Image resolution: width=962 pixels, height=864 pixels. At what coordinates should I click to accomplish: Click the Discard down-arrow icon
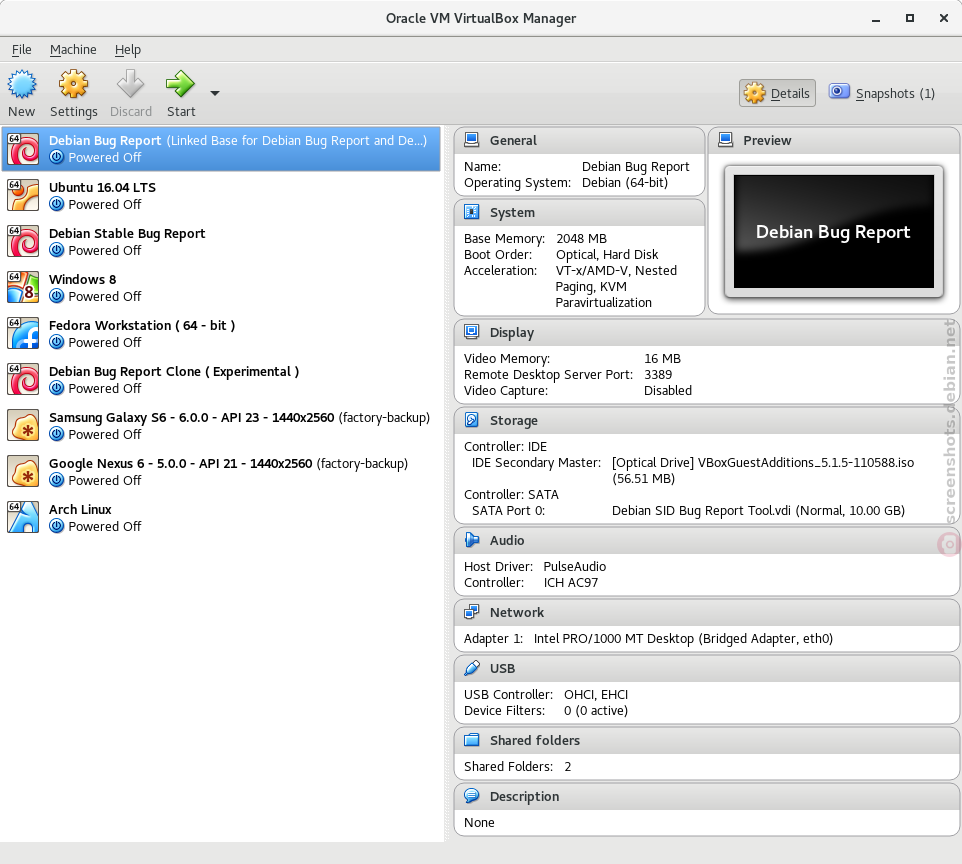click(x=131, y=84)
